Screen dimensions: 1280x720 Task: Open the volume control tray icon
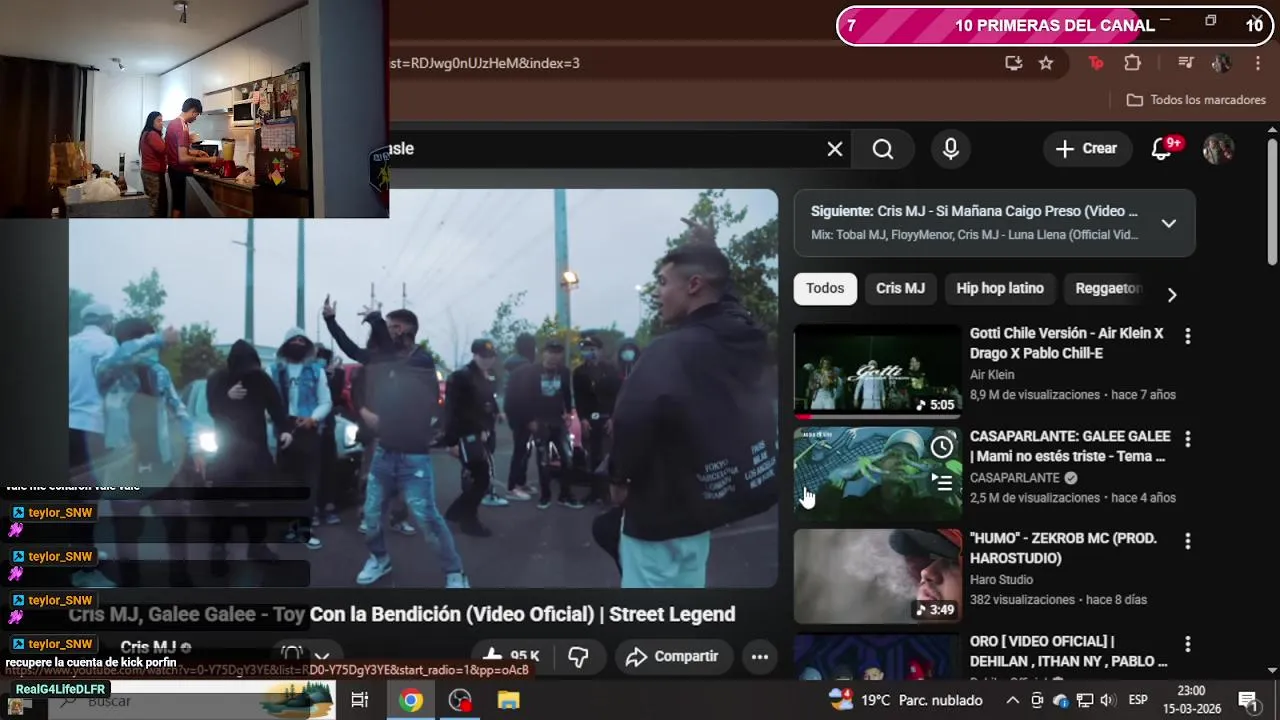pos(1108,700)
